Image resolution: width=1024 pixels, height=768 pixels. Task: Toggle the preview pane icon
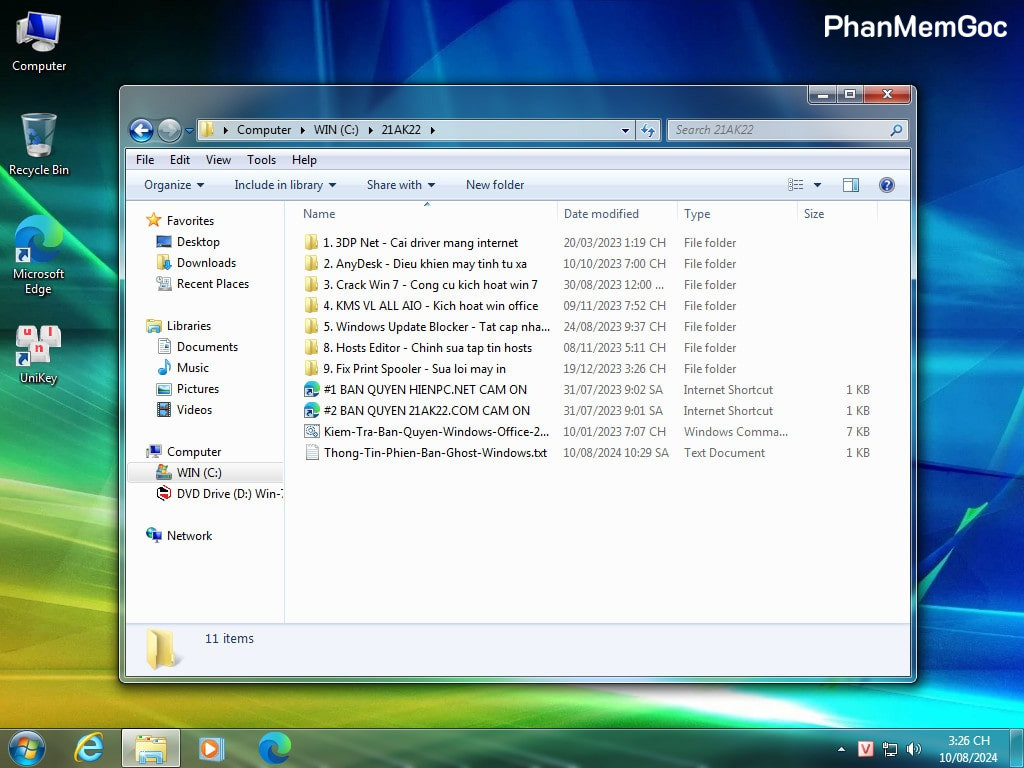click(851, 185)
